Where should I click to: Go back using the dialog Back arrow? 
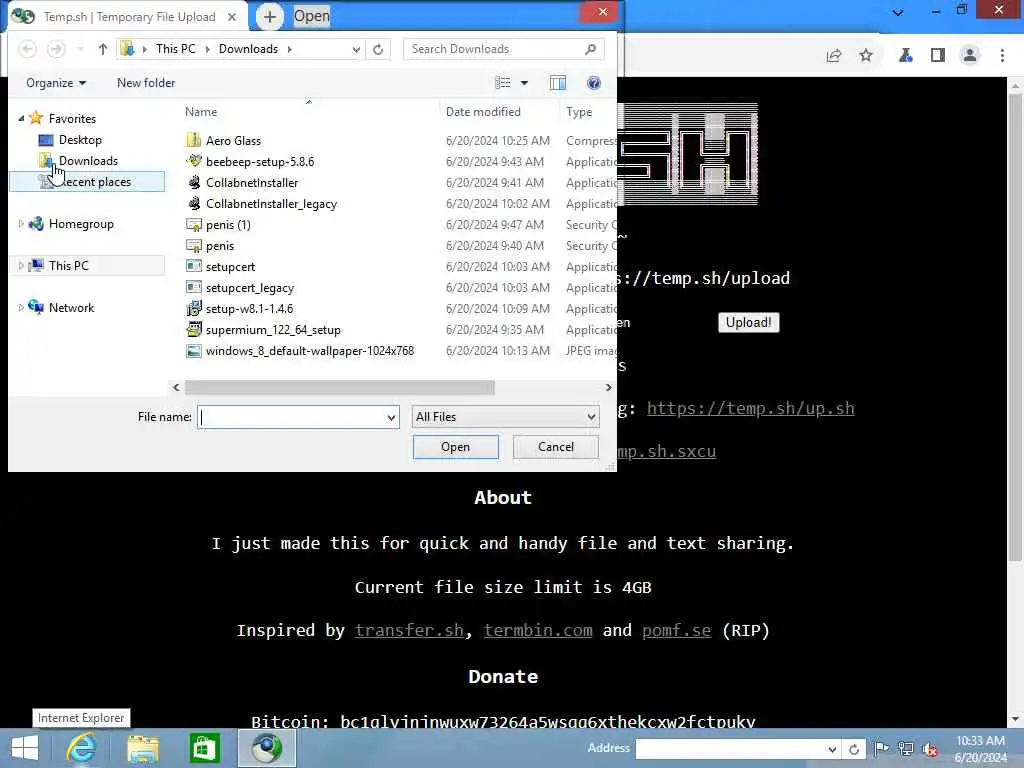pos(27,49)
